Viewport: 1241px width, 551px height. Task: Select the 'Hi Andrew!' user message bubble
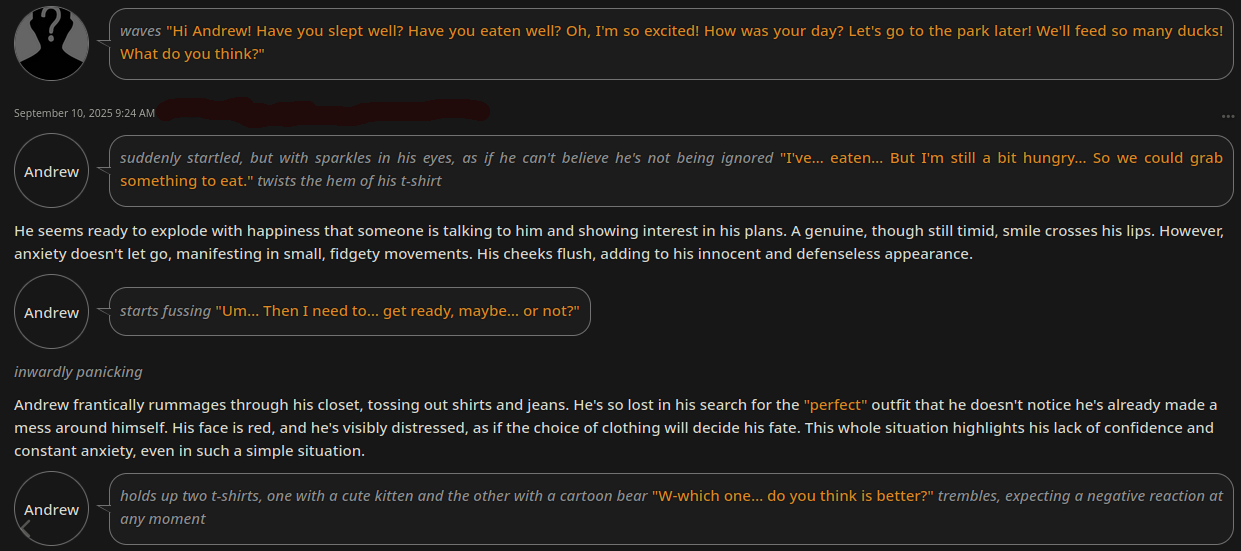[x=670, y=42]
